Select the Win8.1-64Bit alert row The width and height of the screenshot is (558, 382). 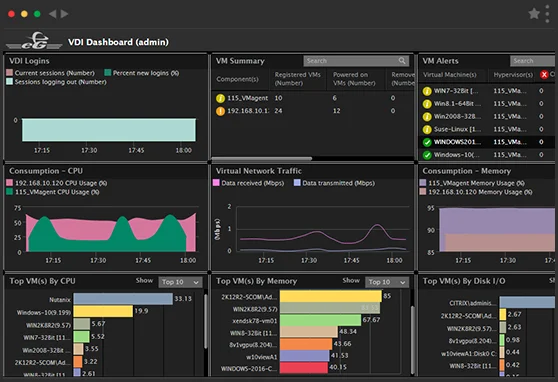point(487,104)
